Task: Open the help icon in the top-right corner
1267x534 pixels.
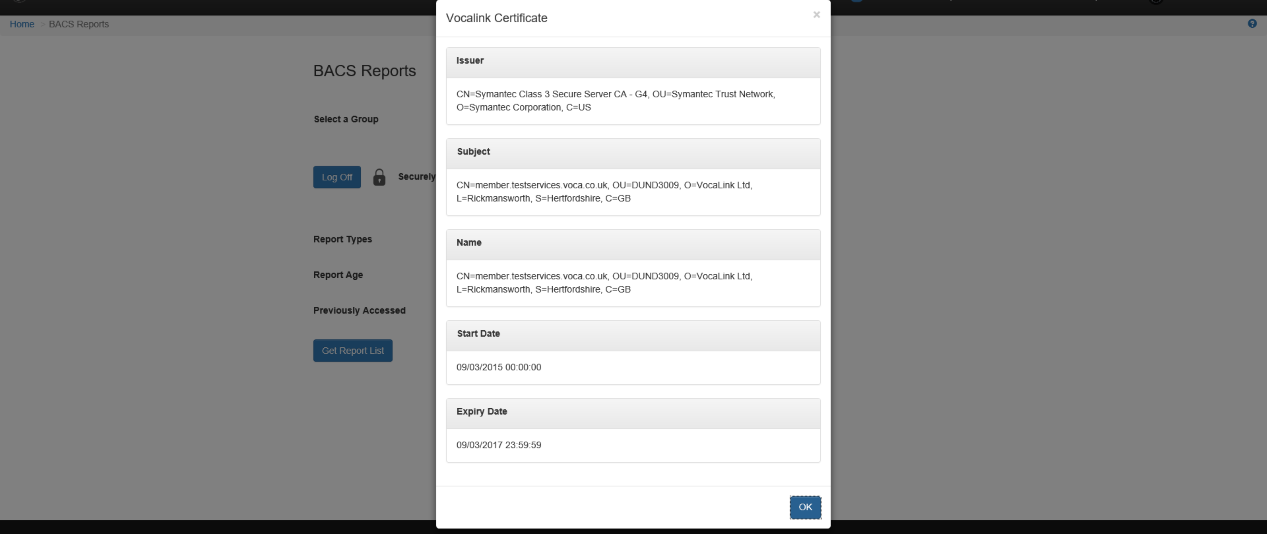Action: (1252, 24)
